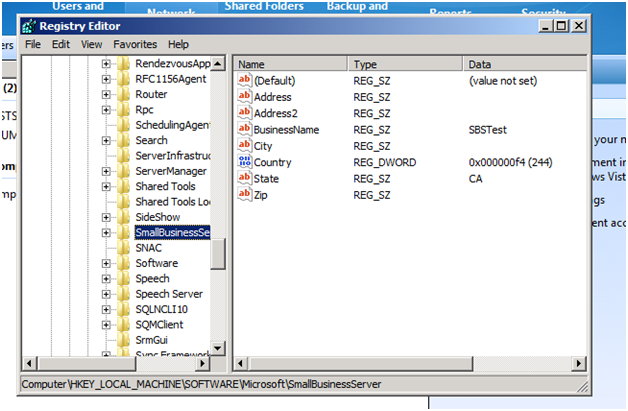Sort values by the Name column header

(290, 64)
